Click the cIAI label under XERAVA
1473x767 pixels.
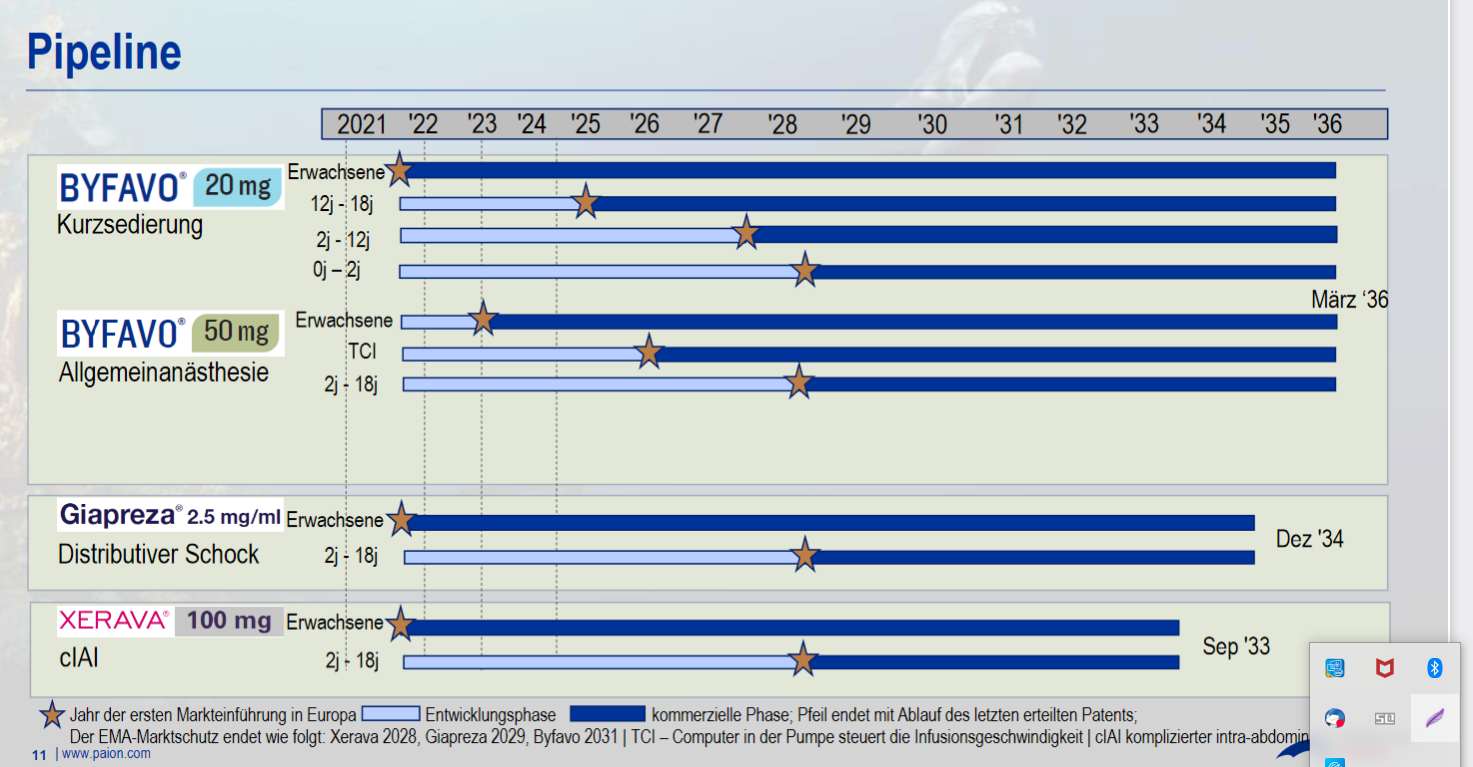[x=79, y=660]
